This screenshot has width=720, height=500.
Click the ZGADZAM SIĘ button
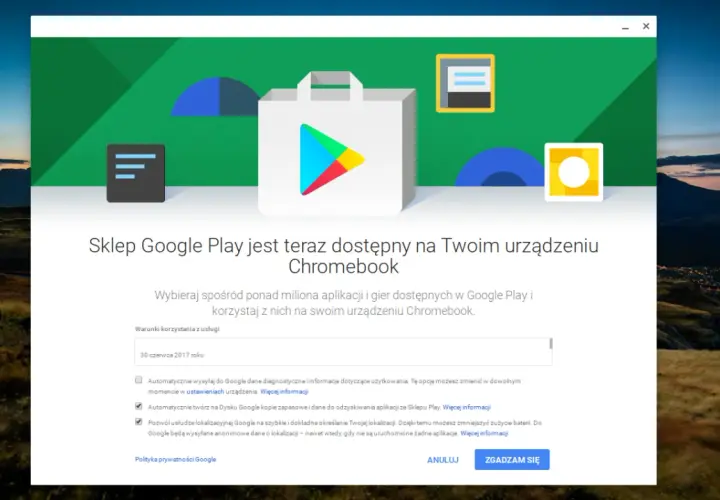tap(512, 460)
